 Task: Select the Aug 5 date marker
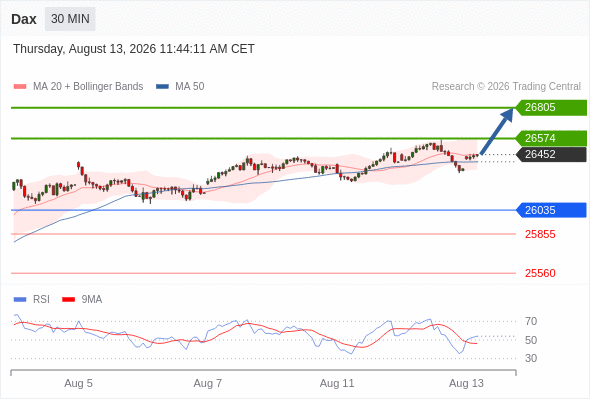[x=78, y=383]
